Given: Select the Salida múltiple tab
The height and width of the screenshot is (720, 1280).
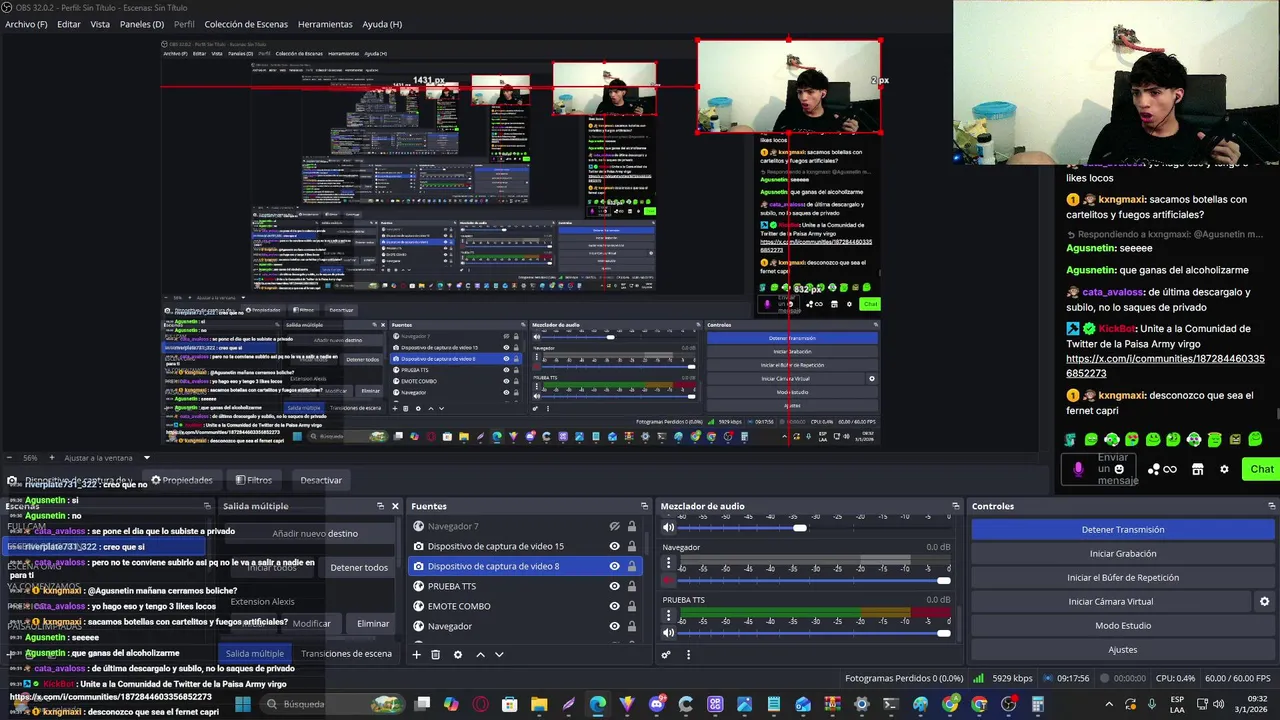Looking at the screenshot, I should coord(254,654).
